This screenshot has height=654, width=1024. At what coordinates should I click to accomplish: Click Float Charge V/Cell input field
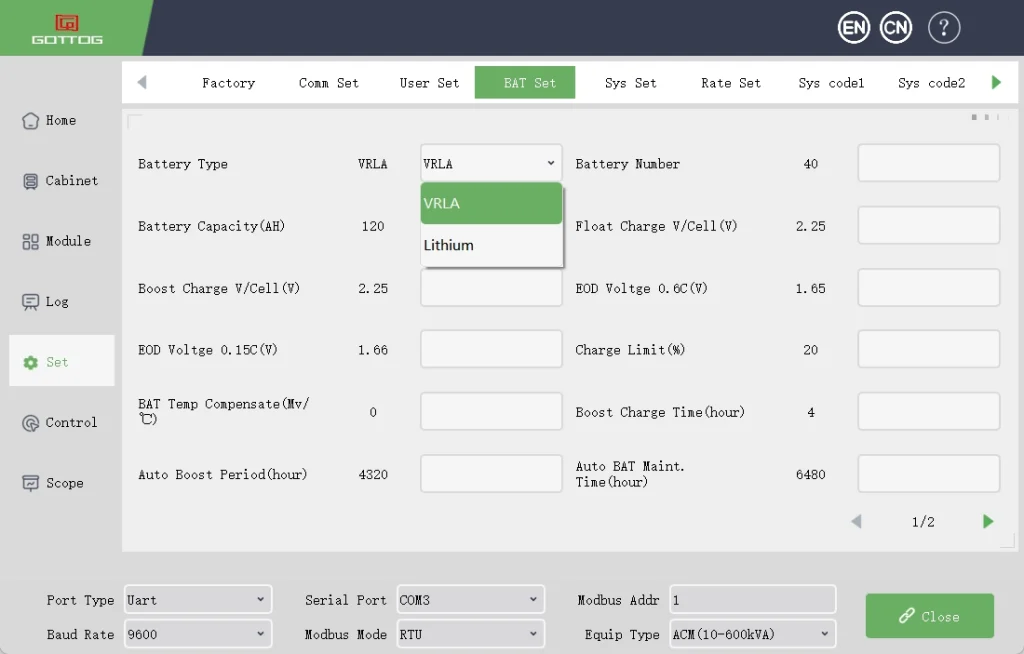click(928, 225)
